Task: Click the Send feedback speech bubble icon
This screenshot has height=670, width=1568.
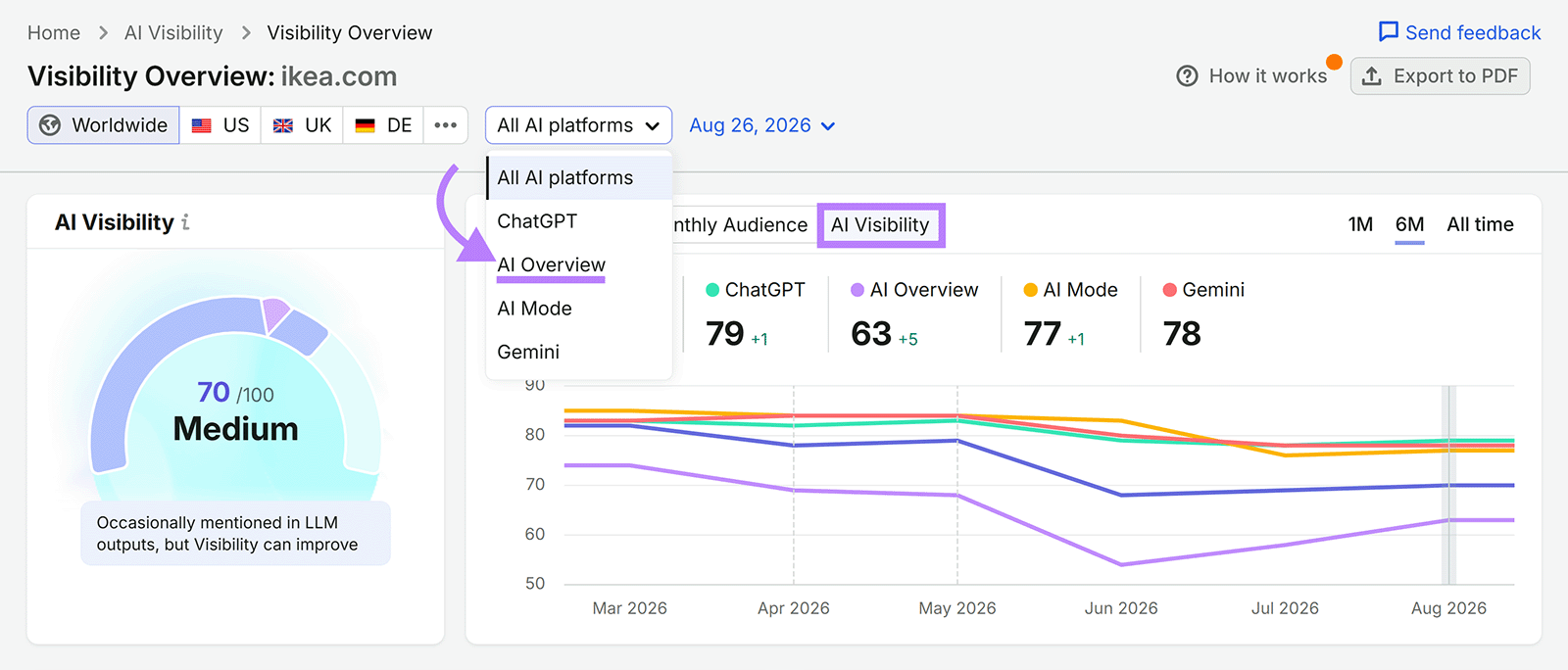Action: click(x=1389, y=32)
